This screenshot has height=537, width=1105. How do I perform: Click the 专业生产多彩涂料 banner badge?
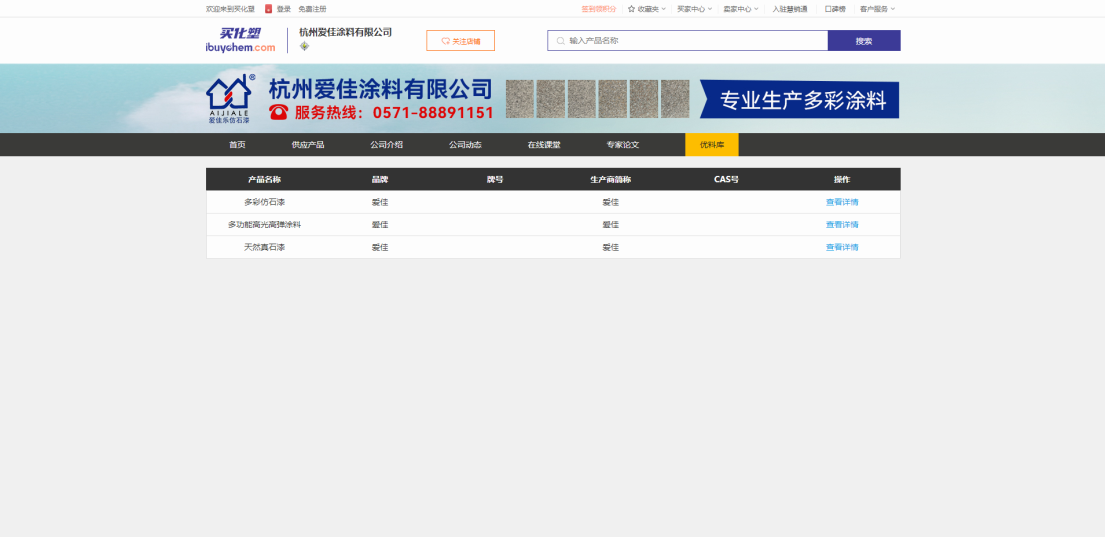pyautogui.click(x=799, y=99)
